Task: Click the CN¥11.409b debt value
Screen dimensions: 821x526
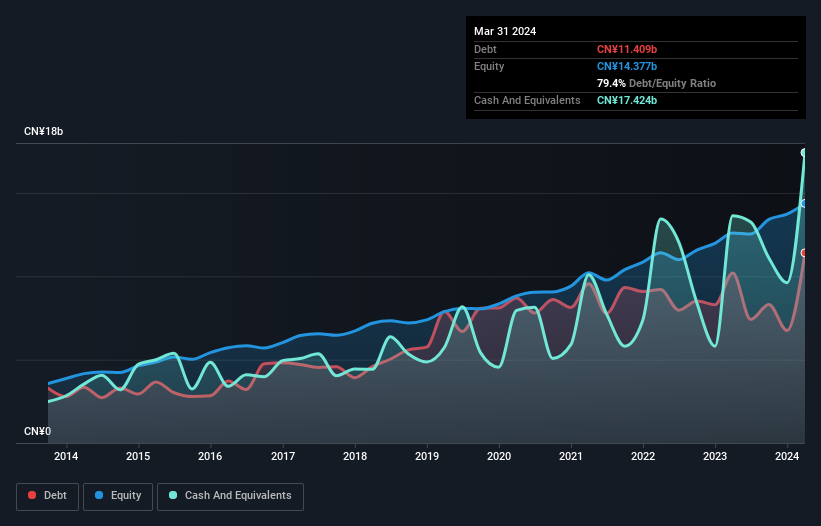Action: [627, 49]
